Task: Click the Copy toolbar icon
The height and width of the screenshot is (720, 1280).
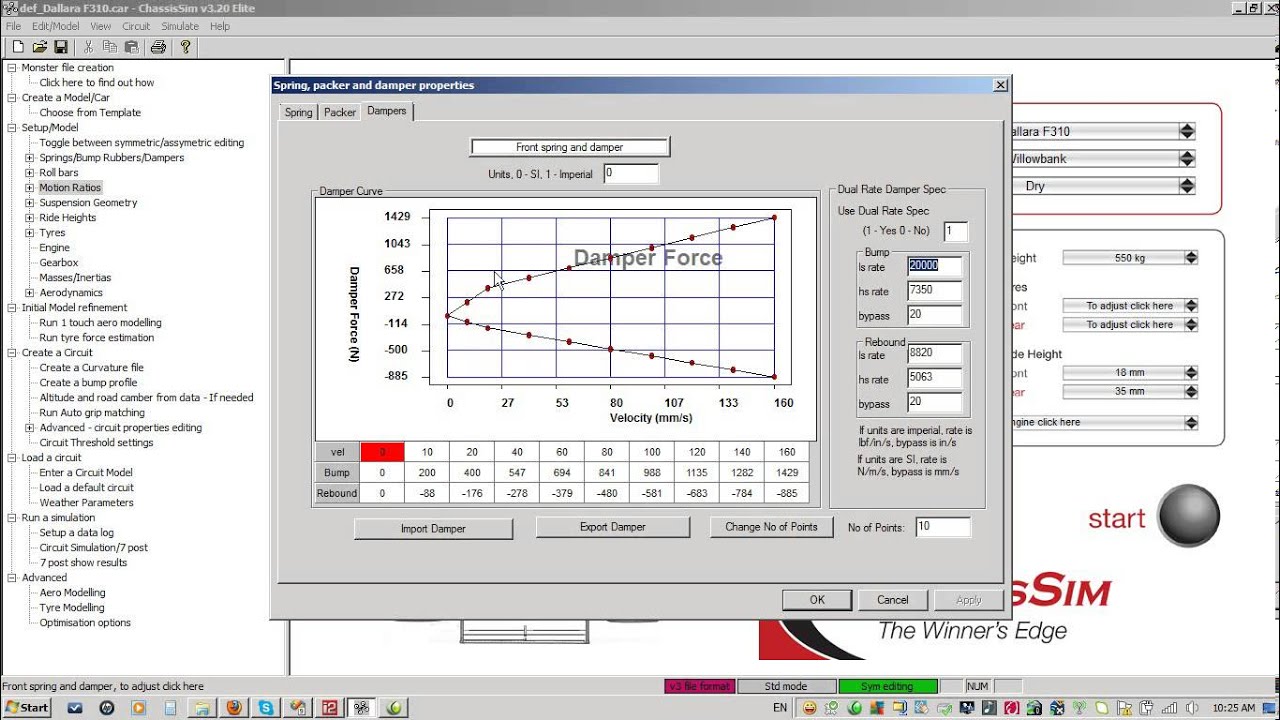Action: pos(109,47)
